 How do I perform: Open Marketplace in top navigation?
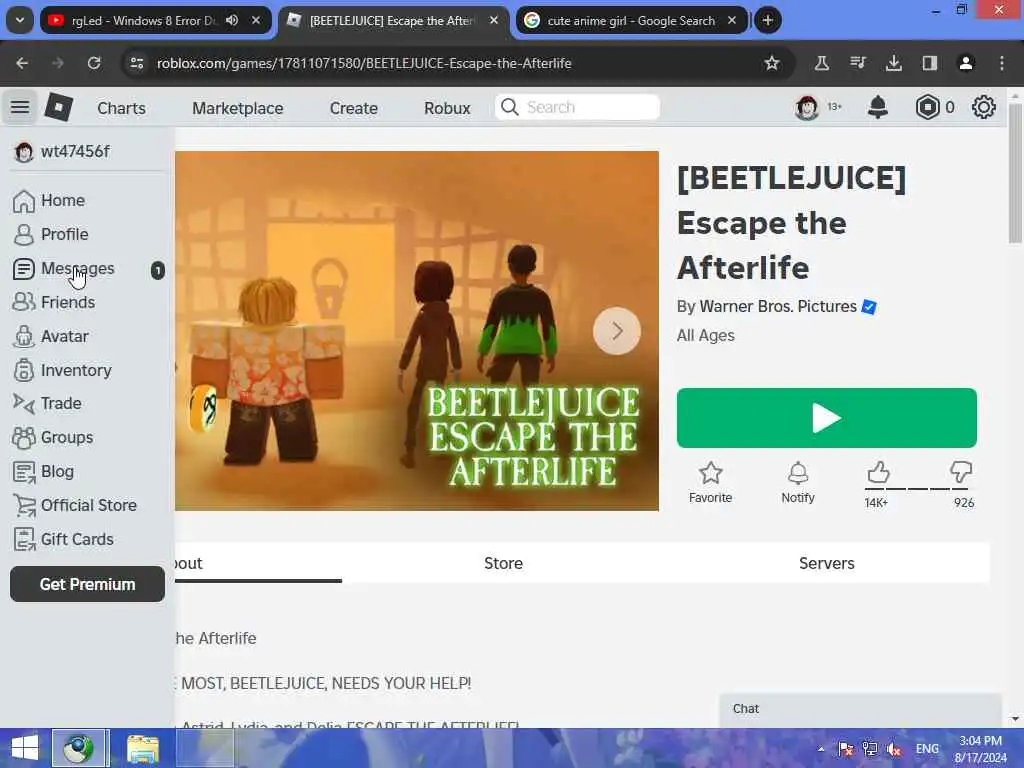[x=238, y=108]
